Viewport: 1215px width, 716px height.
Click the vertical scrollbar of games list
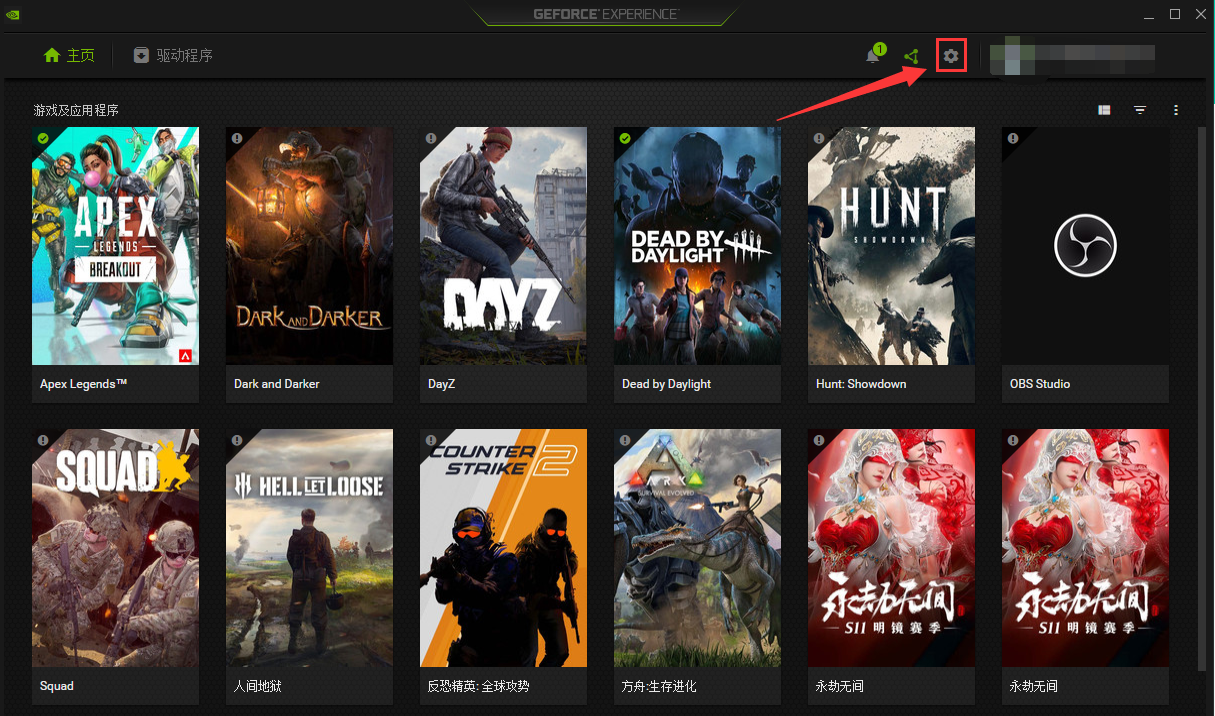[1202, 400]
